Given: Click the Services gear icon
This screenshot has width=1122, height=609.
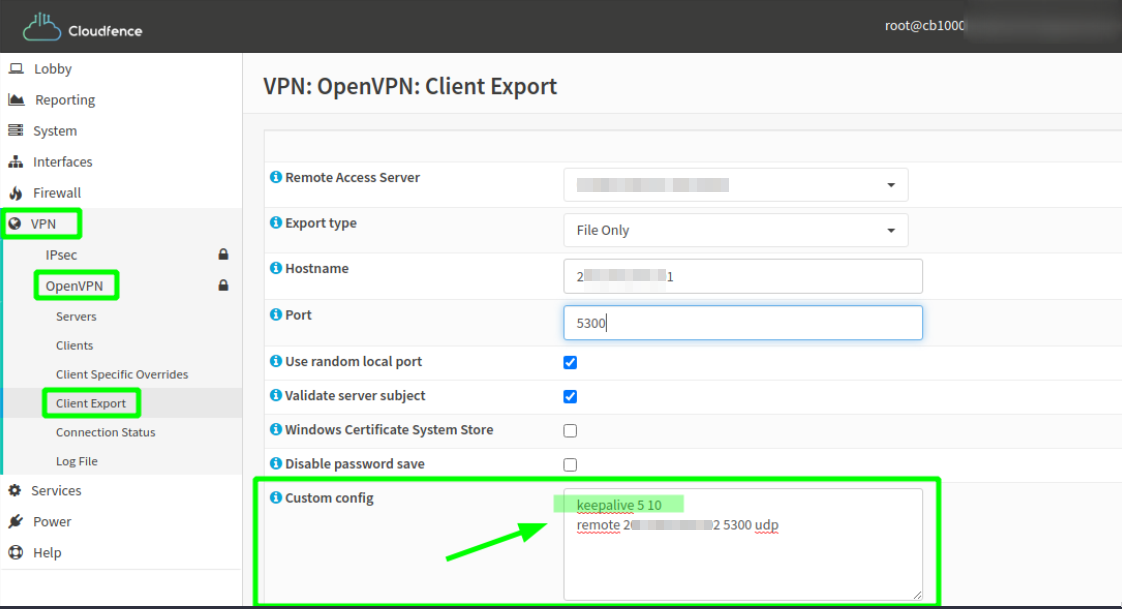Looking at the screenshot, I should tap(15, 490).
